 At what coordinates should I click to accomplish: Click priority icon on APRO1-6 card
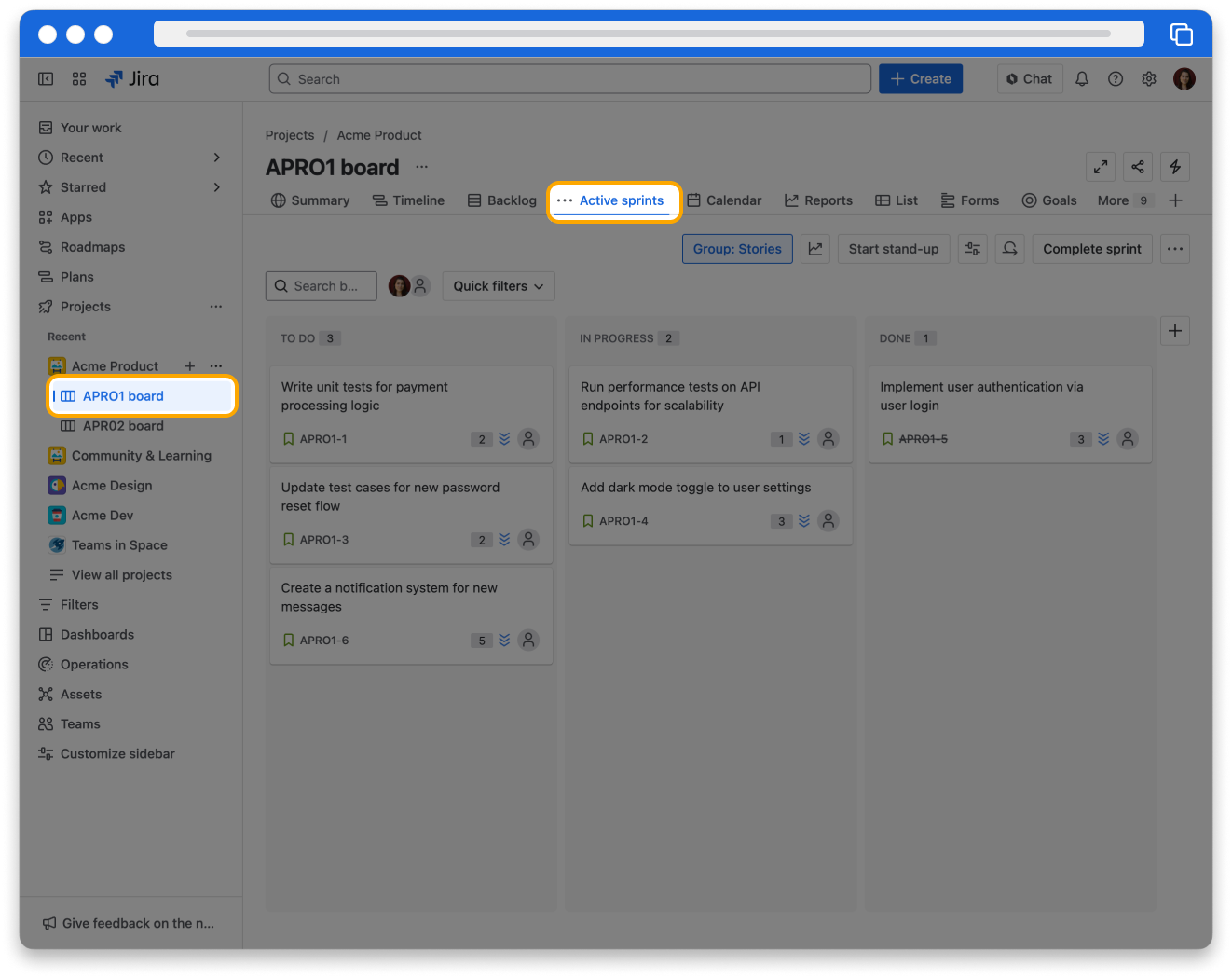[504, 641]
